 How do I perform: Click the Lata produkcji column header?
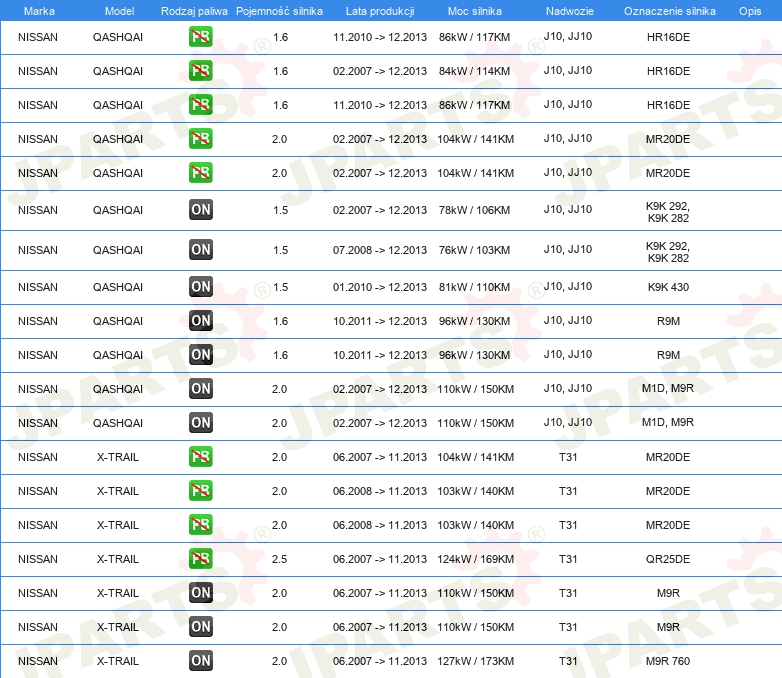coord(380,11)
